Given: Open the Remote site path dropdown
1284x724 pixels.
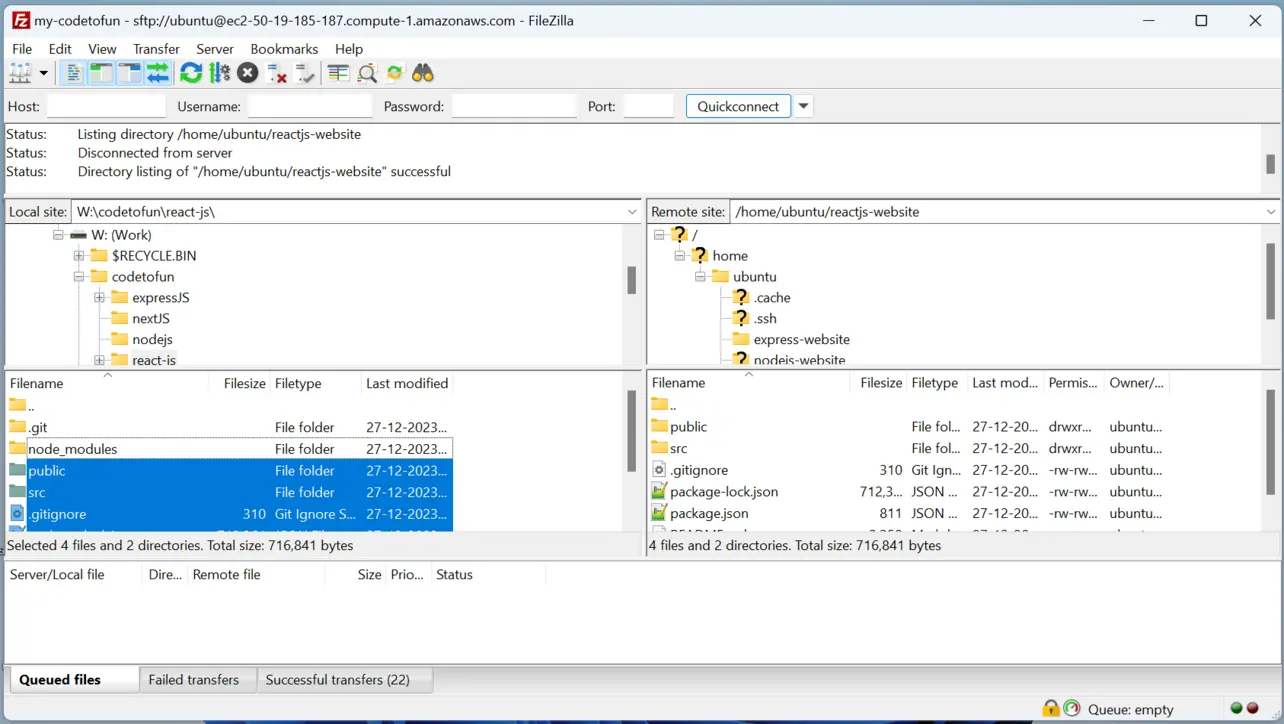Looking at the screenshot, I should click(x=1271, y=212).
